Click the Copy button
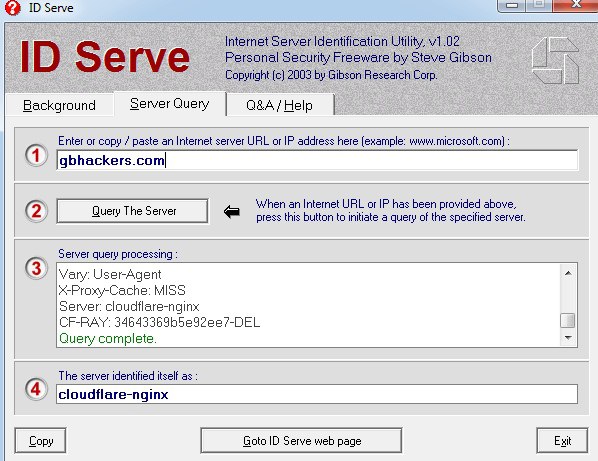The height and width of the screenshot is (461, 598). pos(40,440)
